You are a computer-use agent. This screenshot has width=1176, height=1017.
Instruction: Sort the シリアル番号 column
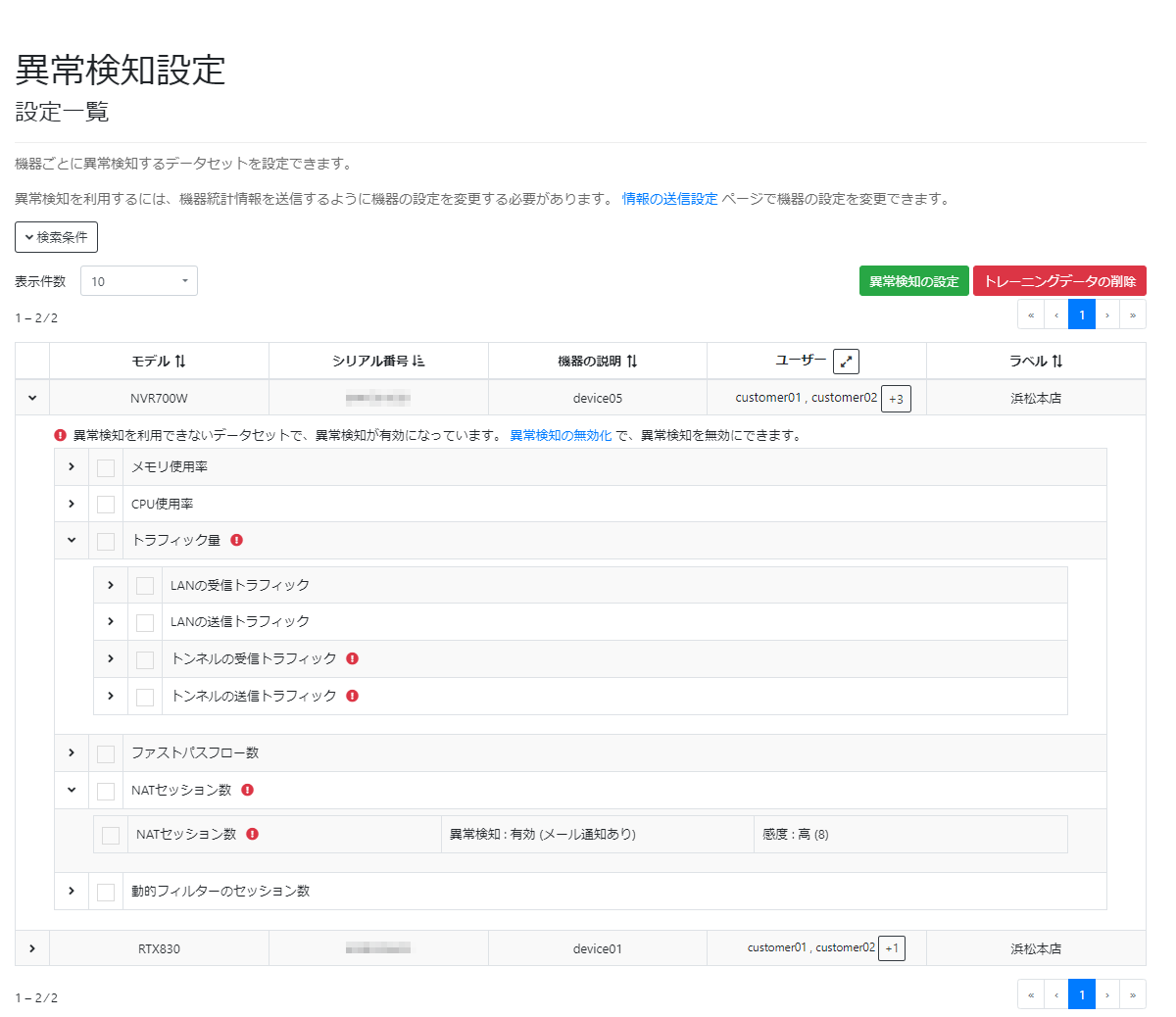point(416,361)
